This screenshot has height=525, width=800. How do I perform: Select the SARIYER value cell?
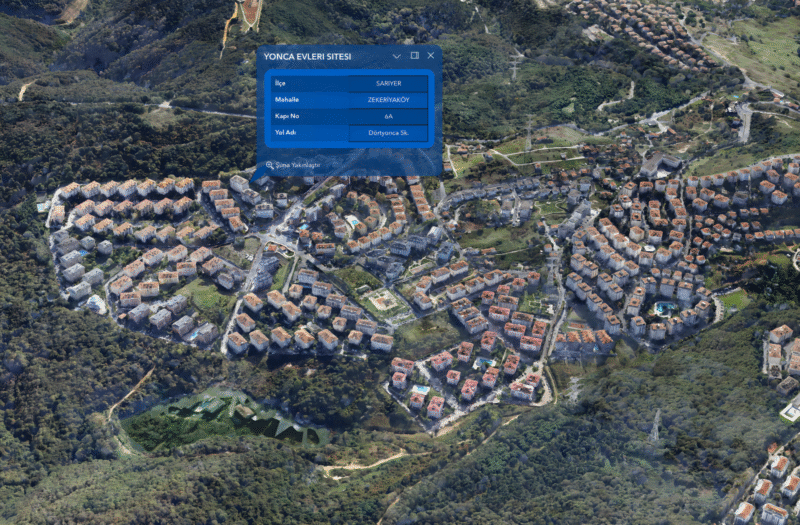click(387, 83)
